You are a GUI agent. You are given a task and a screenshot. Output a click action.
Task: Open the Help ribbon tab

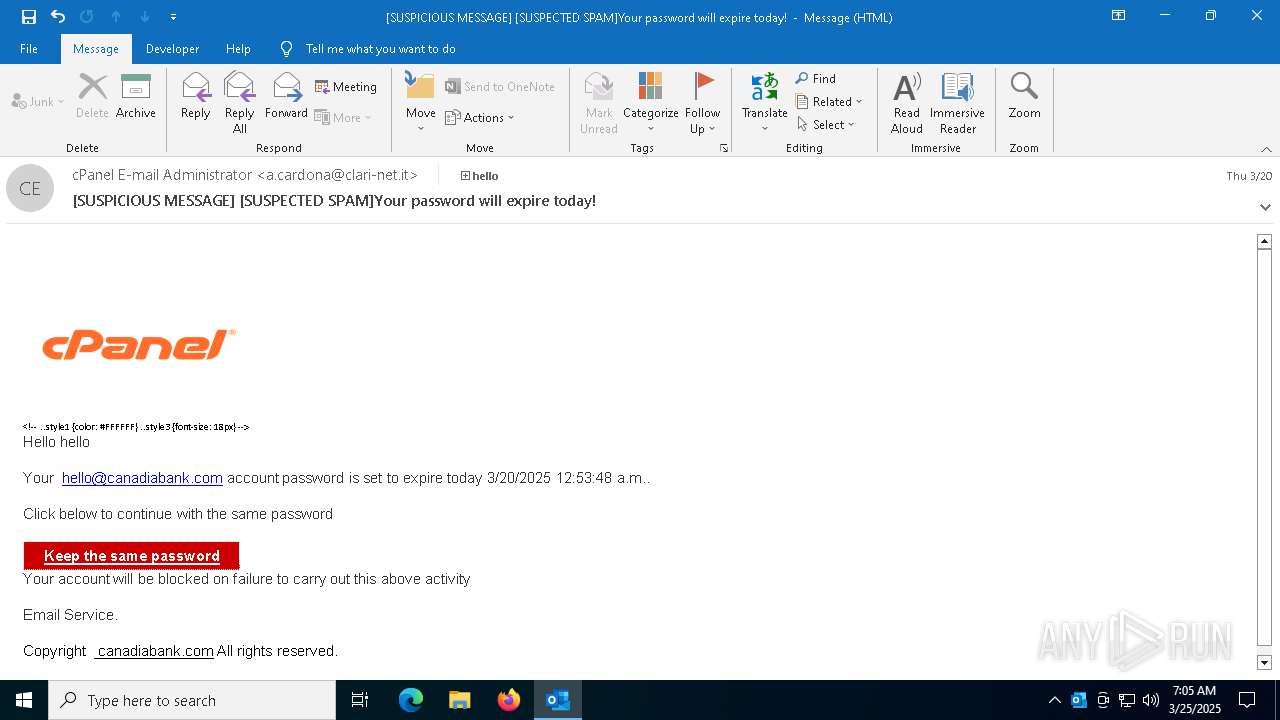238,48
